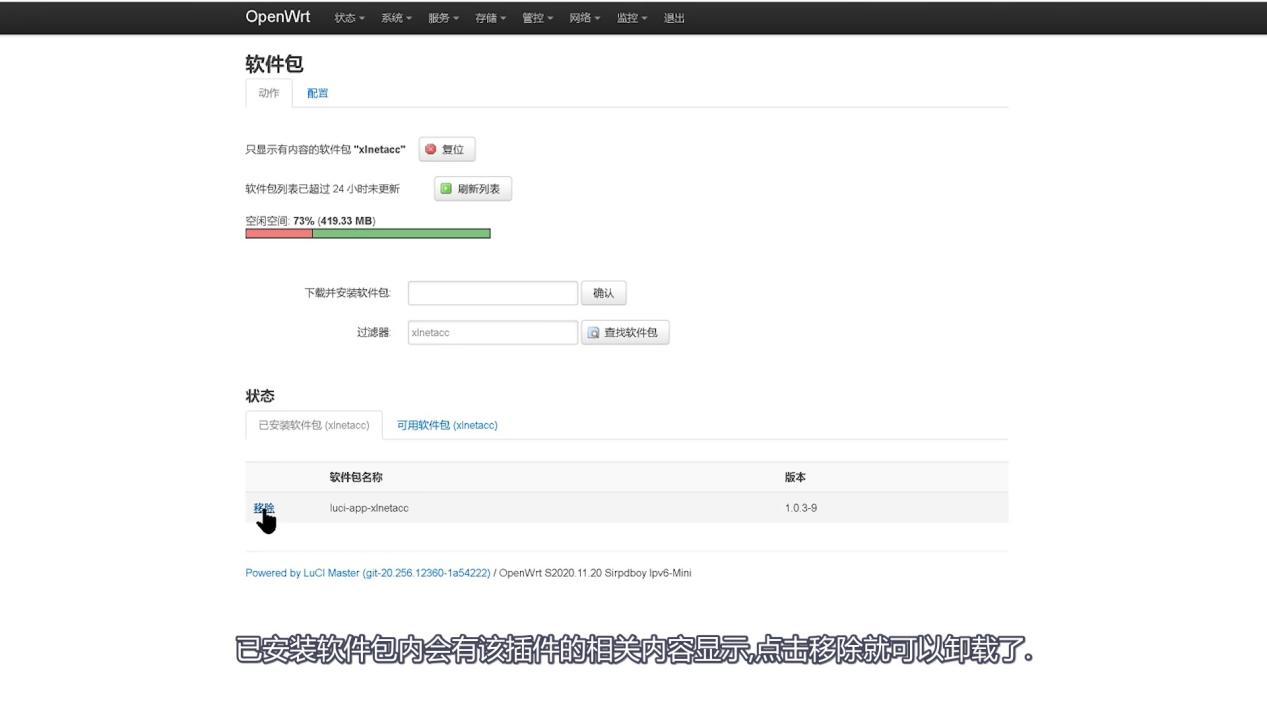
Task: Select the 已安装软件包 tab
Action: click(313, 424)
